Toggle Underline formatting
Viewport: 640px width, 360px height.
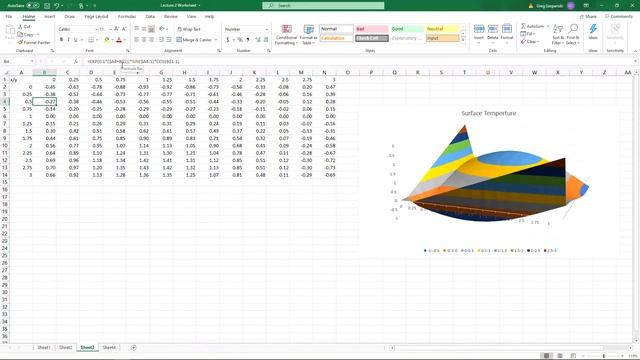(x=75, y=40)
